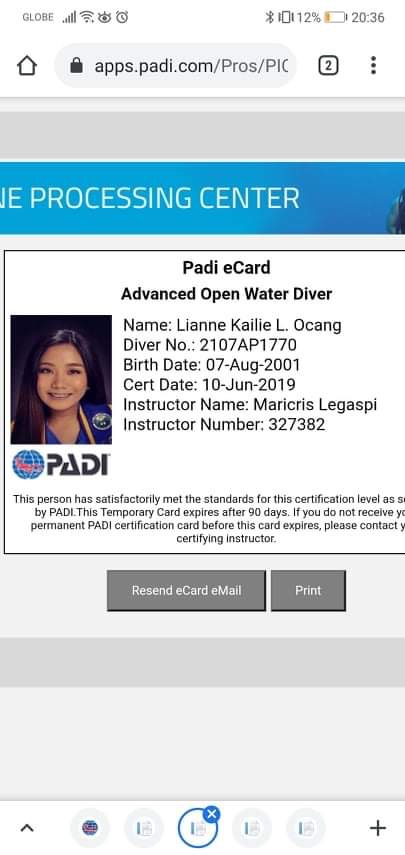Click the Processing Center blue banner
Viewport: 405px width, 855px height.
click(x=202, y=198)
